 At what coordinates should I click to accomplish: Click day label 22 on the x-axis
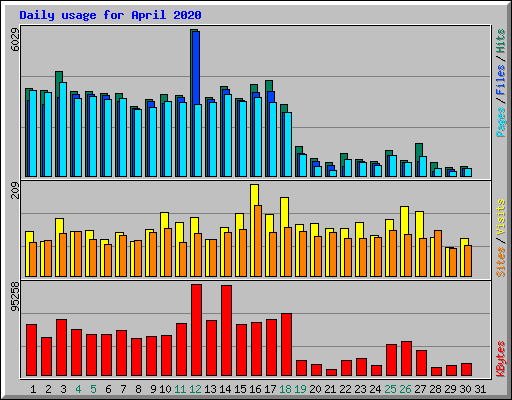345,389
